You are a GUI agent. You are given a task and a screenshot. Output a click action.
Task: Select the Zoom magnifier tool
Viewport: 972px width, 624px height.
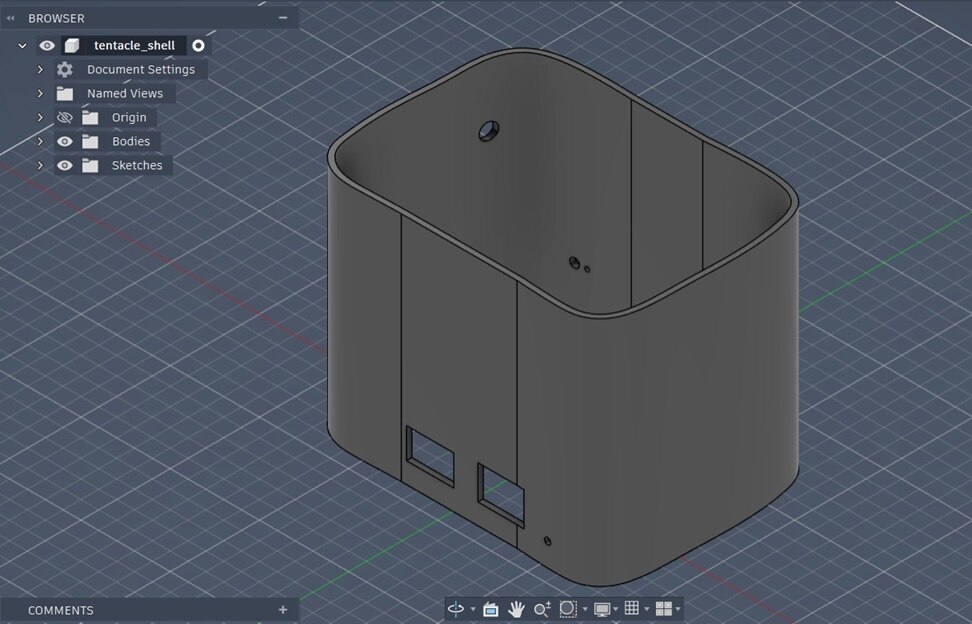pos(542,610)
